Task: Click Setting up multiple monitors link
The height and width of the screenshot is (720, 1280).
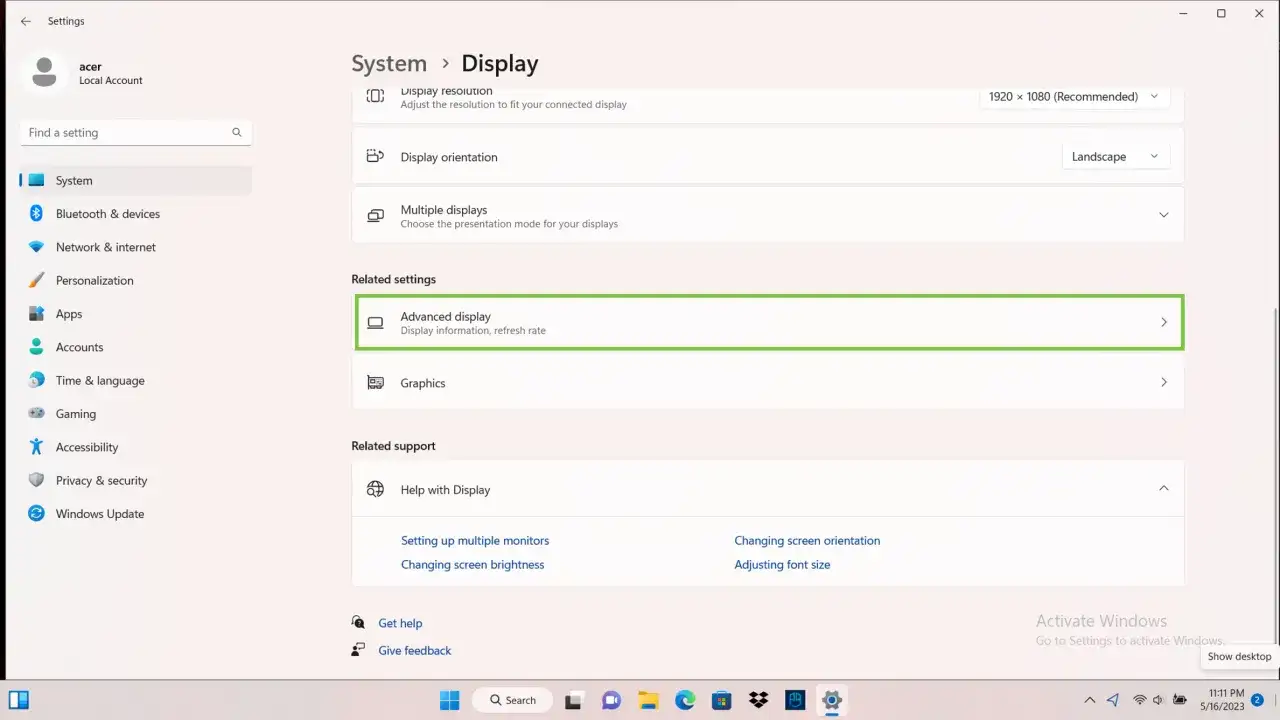Action: [475, 541]
